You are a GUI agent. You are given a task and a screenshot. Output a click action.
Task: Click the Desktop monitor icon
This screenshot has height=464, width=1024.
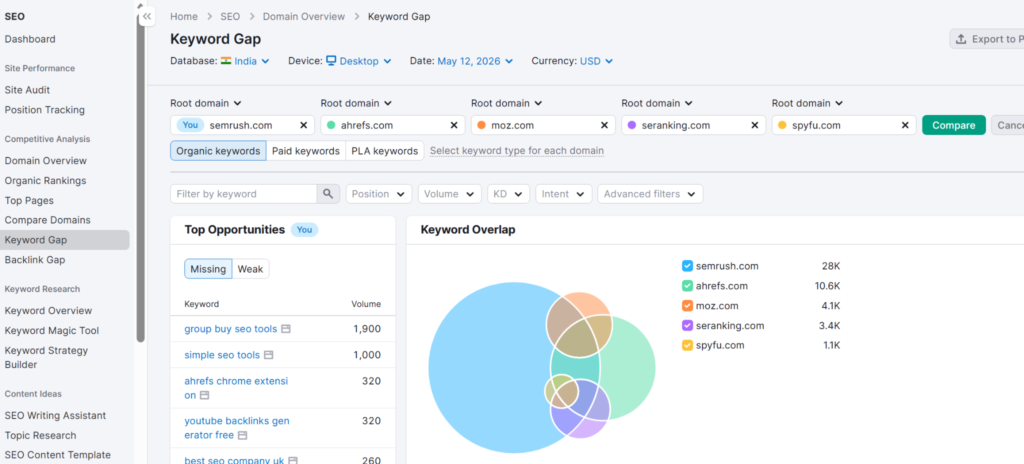point(331,61)
